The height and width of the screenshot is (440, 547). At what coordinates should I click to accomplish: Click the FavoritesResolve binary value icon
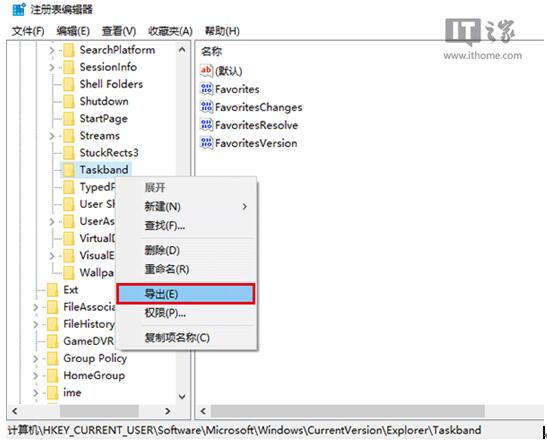(206, 125)
